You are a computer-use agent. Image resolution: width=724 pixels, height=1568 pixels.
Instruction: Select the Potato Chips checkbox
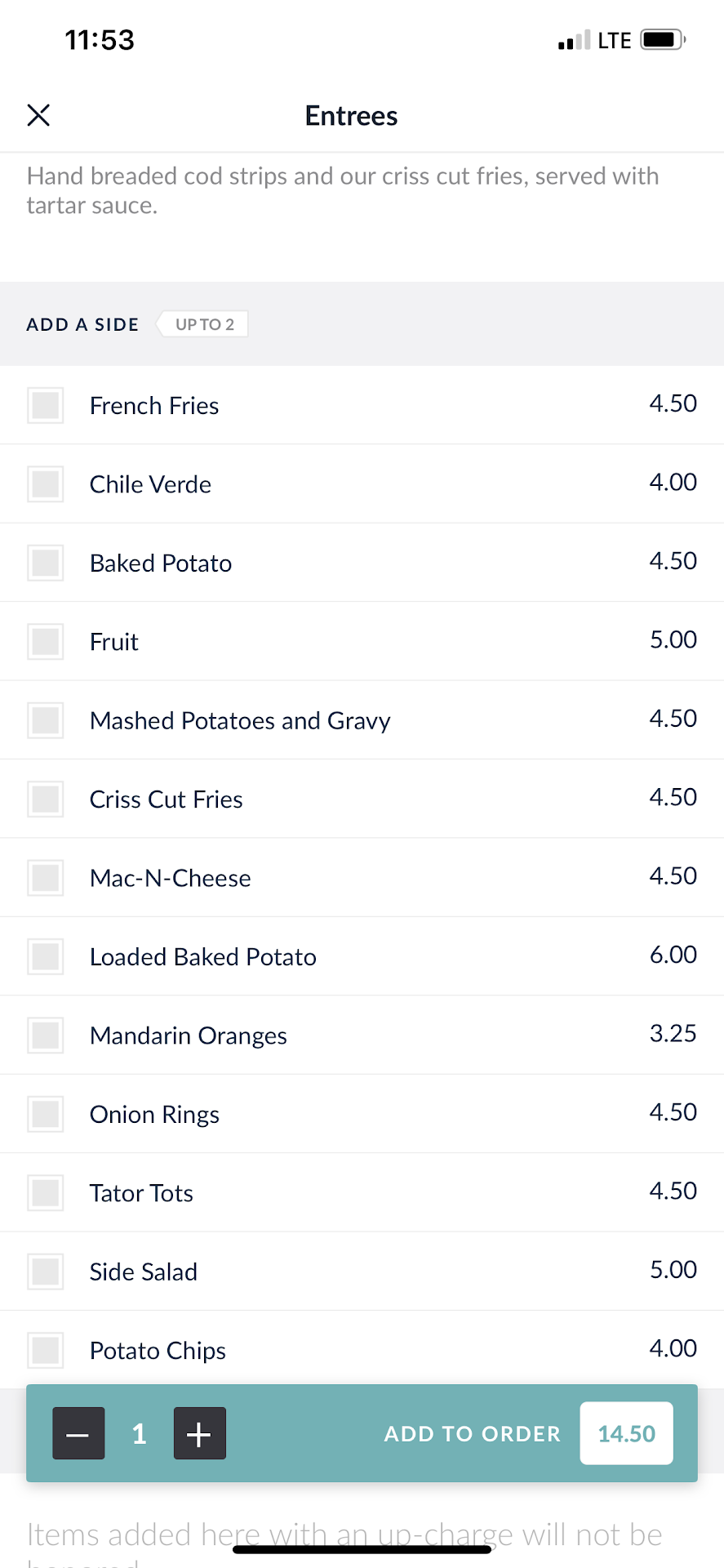pos(46,1350)
